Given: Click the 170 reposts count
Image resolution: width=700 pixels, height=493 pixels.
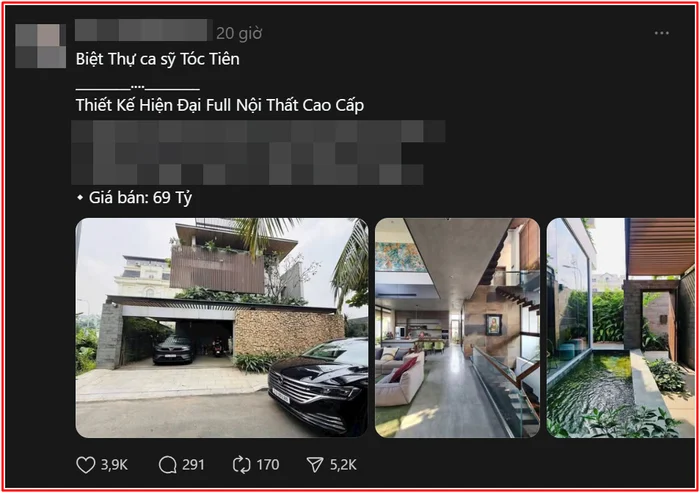Looking at the screenshot, I should click(268, 465).
